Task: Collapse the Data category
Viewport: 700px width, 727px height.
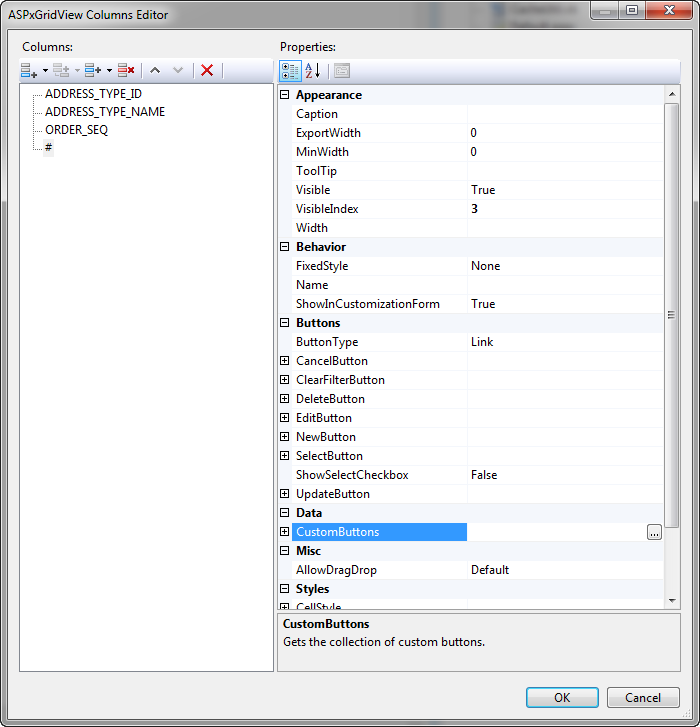Action: click(x=285, y=513)
